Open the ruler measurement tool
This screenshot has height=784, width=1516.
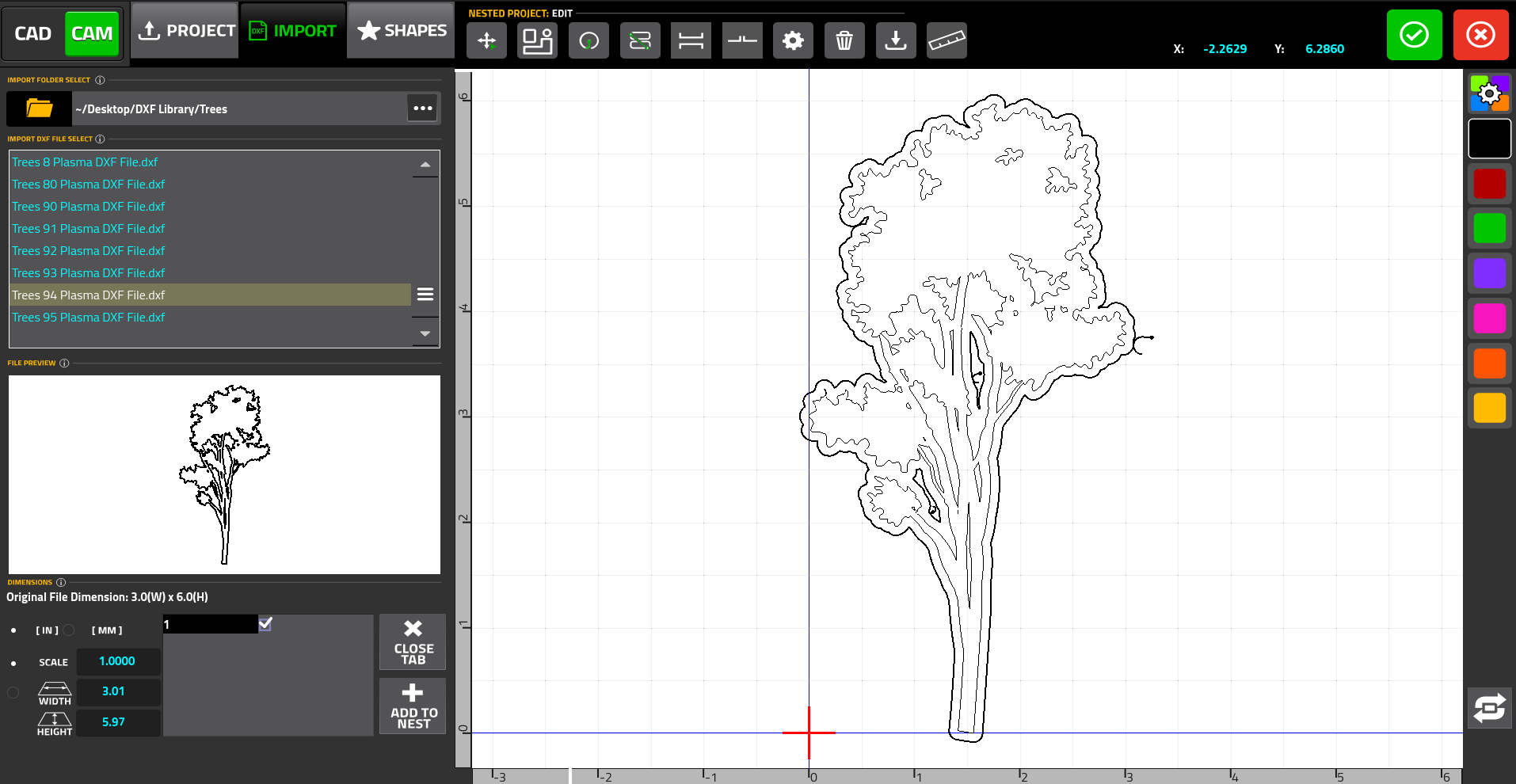947,40
